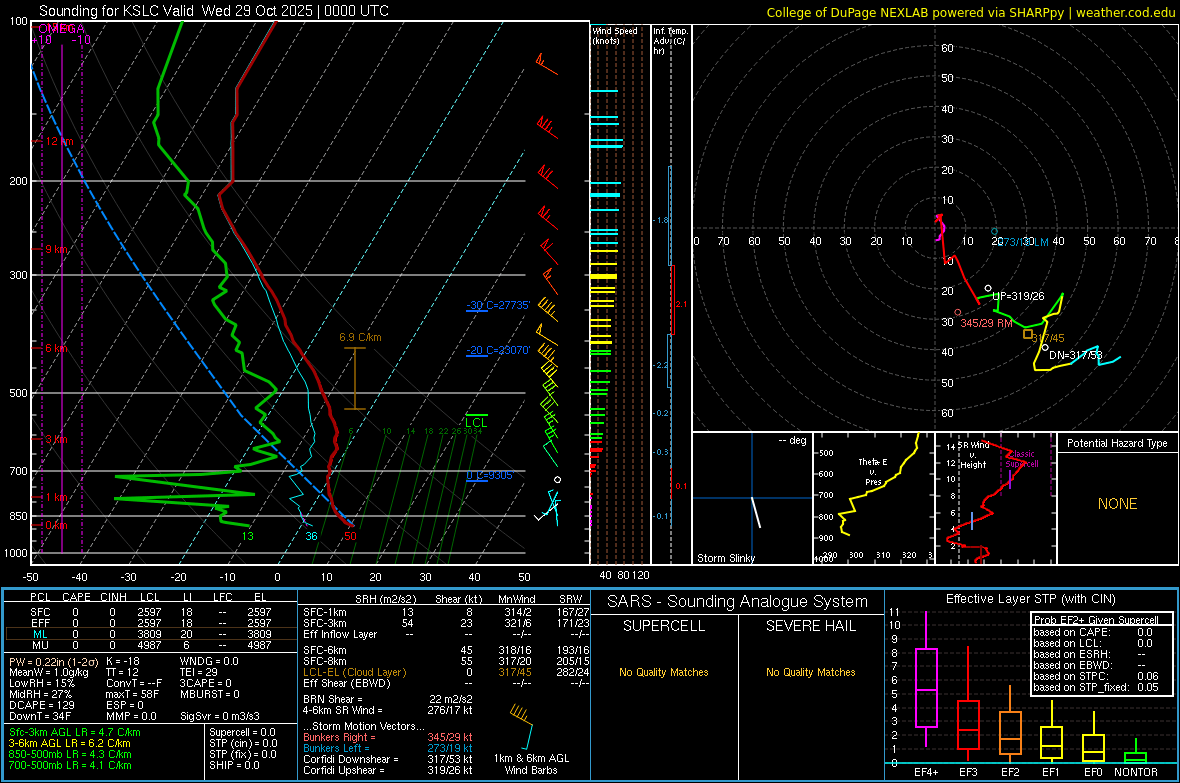
Task: Click the 'K = -18' index value
Action: point(123,661)
